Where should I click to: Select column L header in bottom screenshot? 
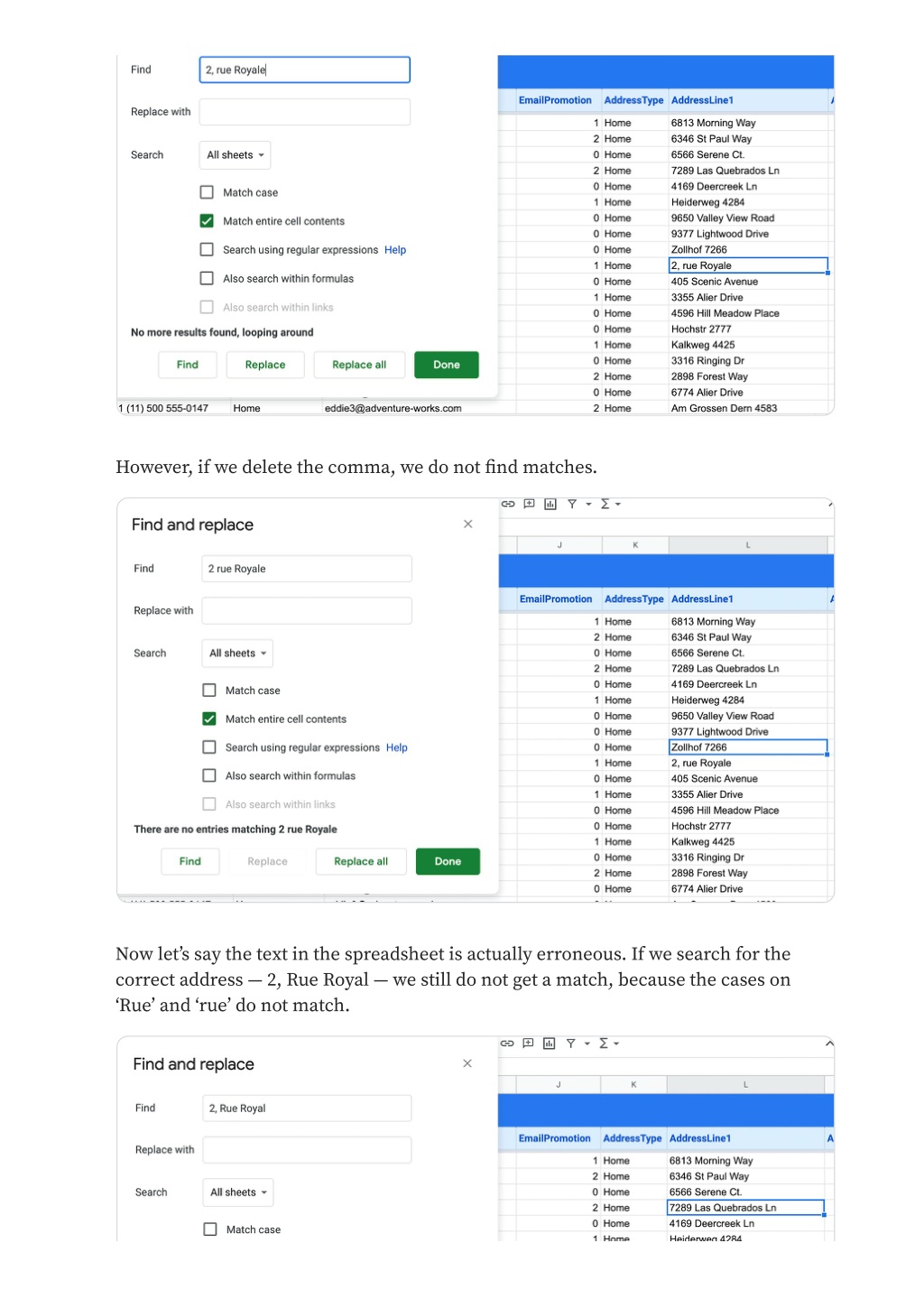pyautogui.click(x=746, y=1084)
